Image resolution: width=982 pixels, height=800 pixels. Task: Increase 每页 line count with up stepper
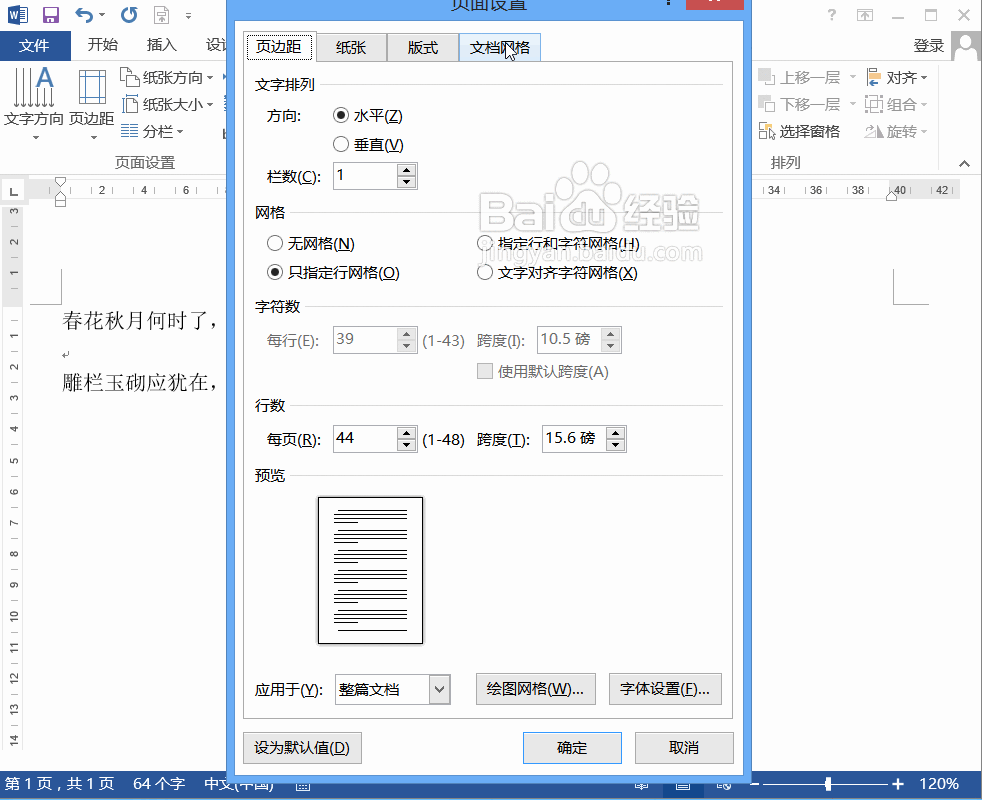coord(407,433)
